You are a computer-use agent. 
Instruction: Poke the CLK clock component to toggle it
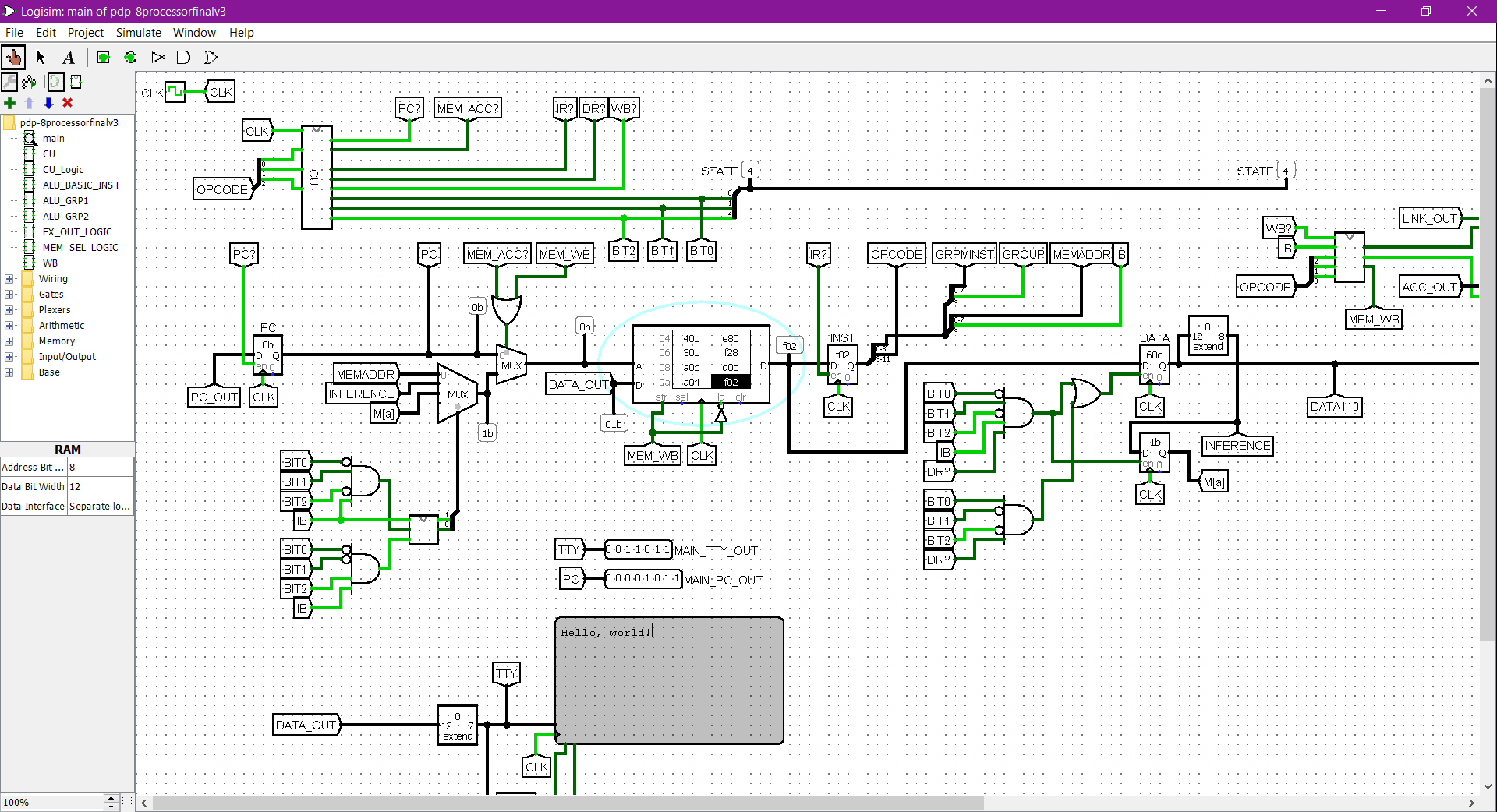pos(175,91)
